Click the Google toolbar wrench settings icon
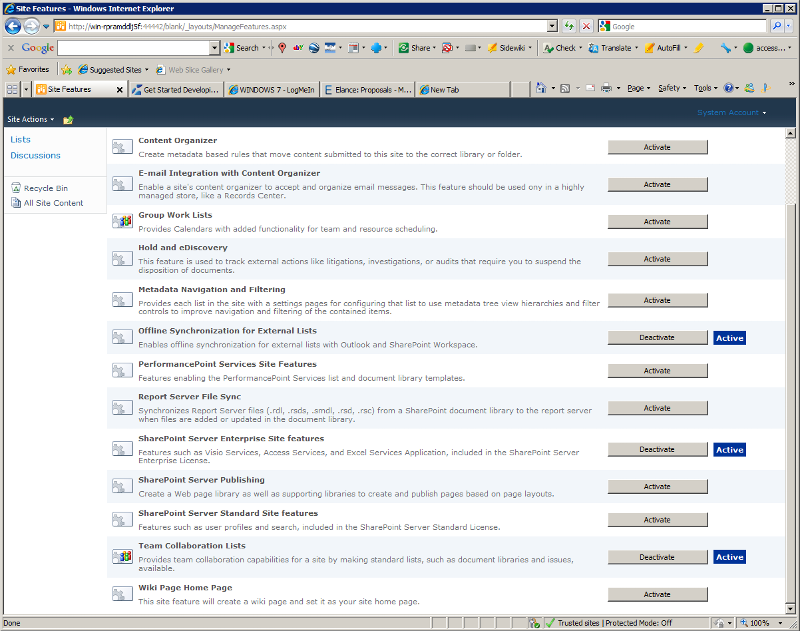This screenshot has height=631, width=800. 726,48
